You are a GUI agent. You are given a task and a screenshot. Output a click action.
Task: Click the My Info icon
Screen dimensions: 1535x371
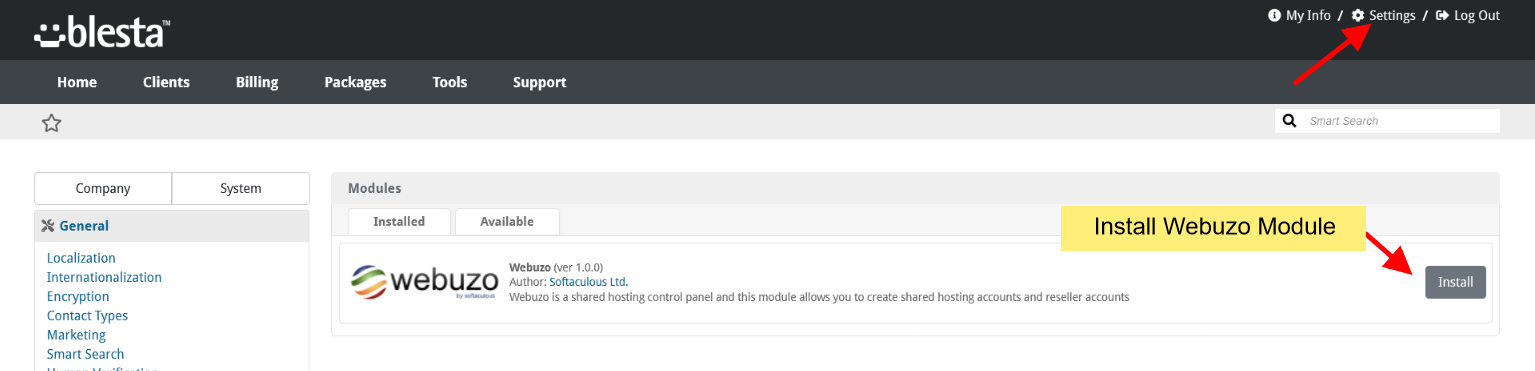tap(1274, 15)
